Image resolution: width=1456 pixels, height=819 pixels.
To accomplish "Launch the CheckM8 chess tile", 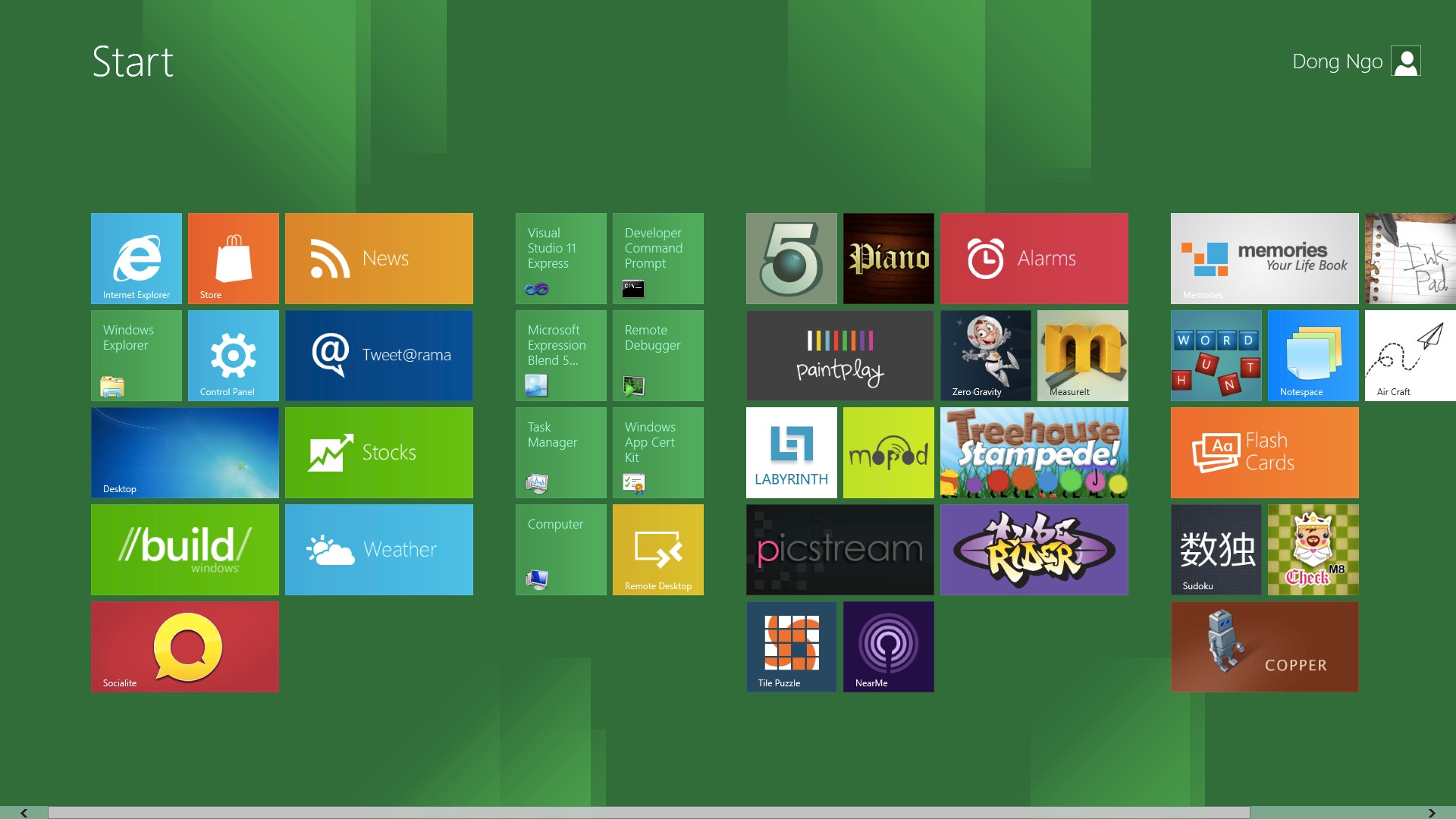I will (1313, 550).
